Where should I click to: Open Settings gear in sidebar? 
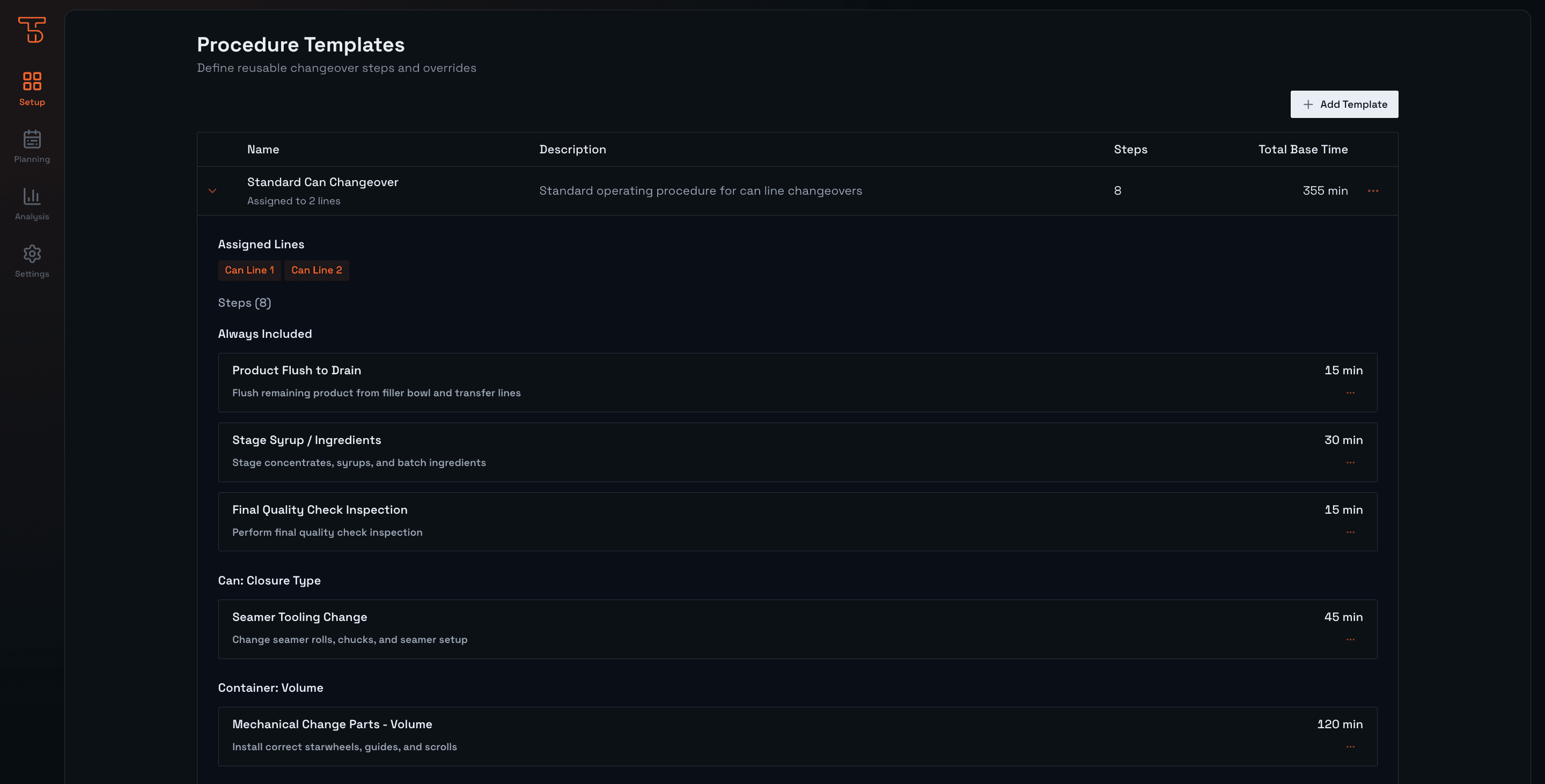click(32, 261)
